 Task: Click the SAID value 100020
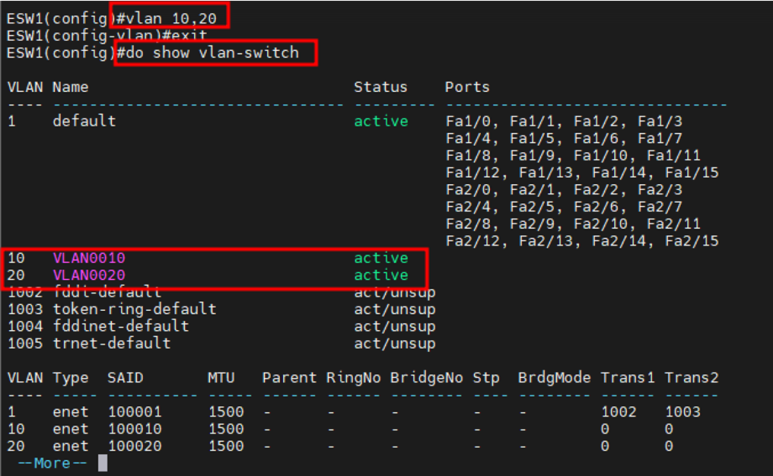(x=134, y=446)
